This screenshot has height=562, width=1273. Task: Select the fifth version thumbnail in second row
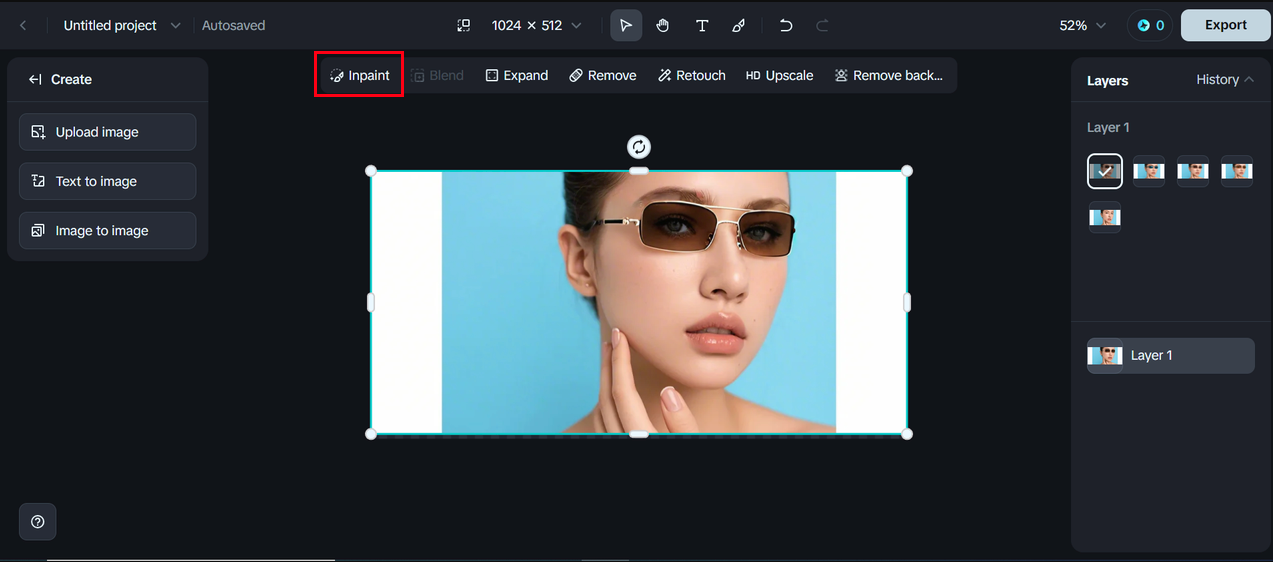[x=1105, y=217]
